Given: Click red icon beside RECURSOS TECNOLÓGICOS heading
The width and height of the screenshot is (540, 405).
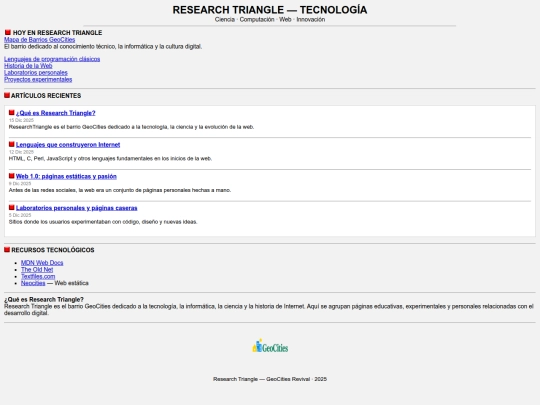Looking at the screenshot, I should tap(7, 249).
